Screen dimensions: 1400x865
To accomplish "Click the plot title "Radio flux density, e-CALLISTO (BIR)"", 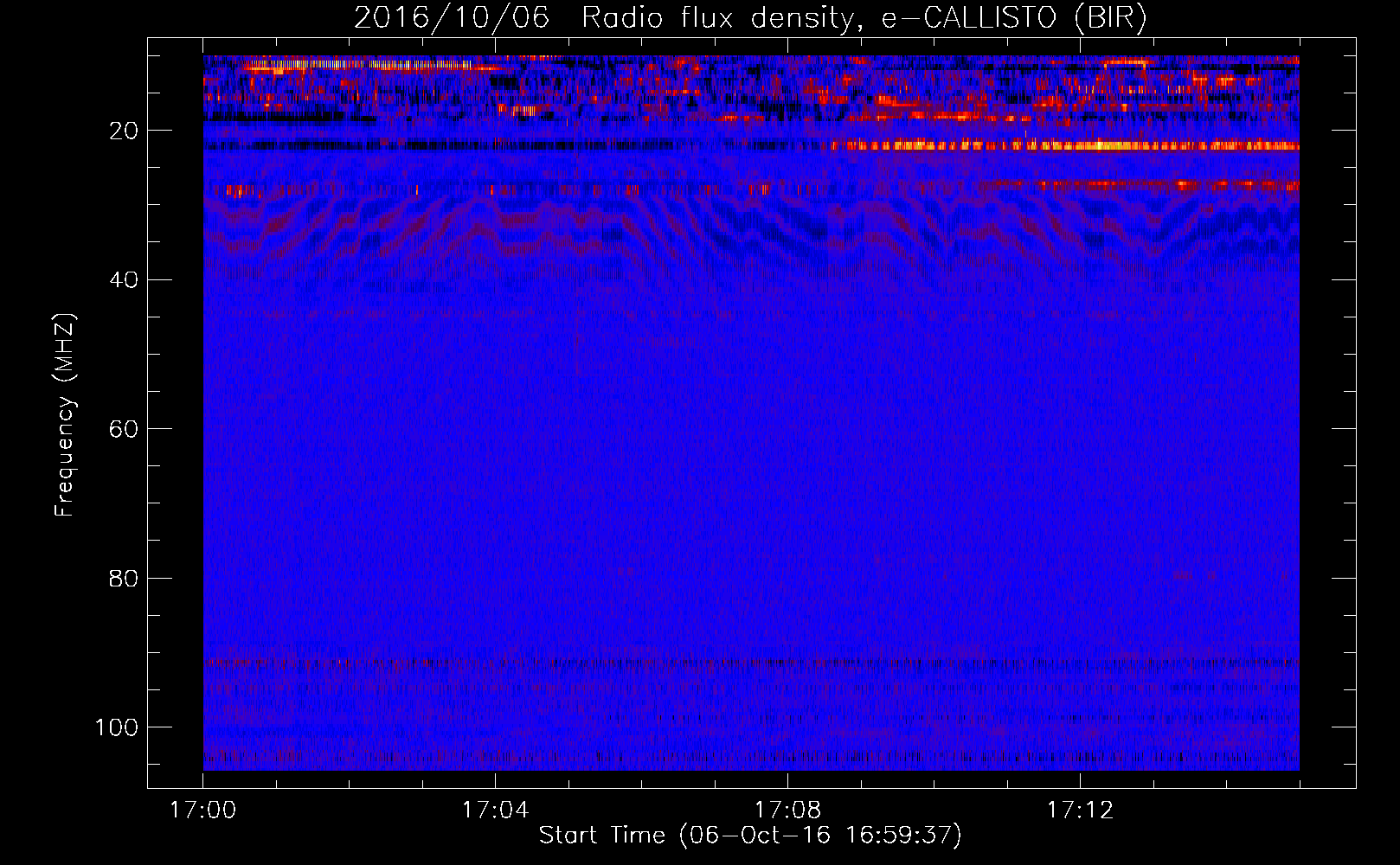I will [x=863, y=18].
